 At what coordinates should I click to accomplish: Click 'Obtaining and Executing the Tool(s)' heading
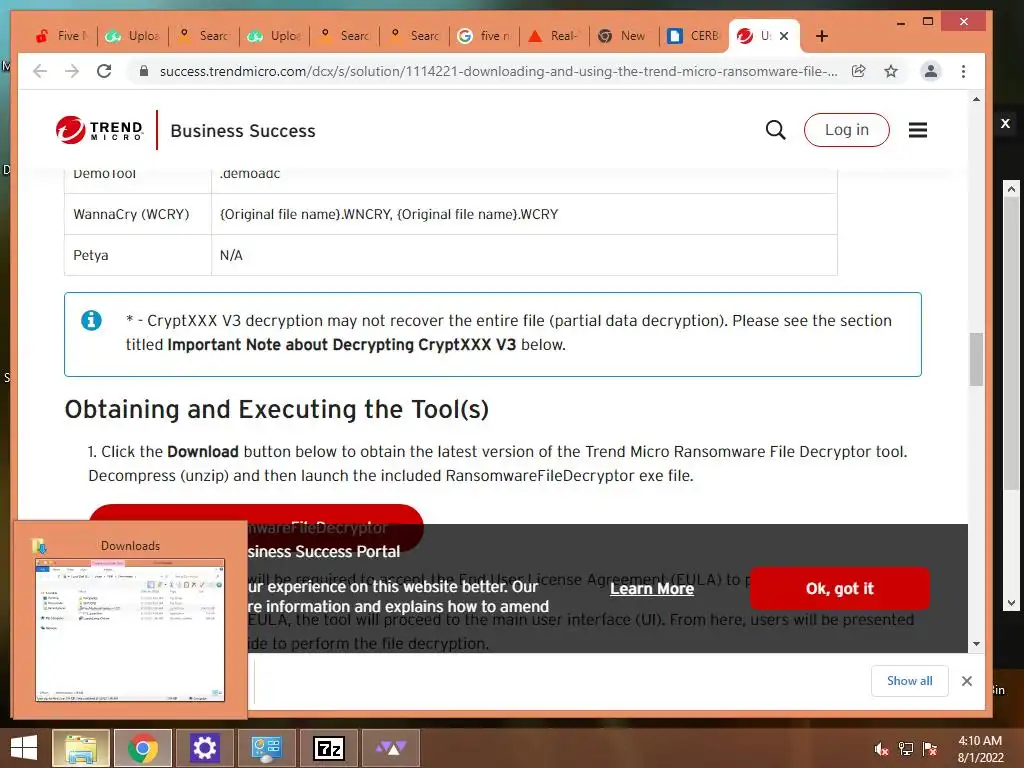[x=277, y=409]
